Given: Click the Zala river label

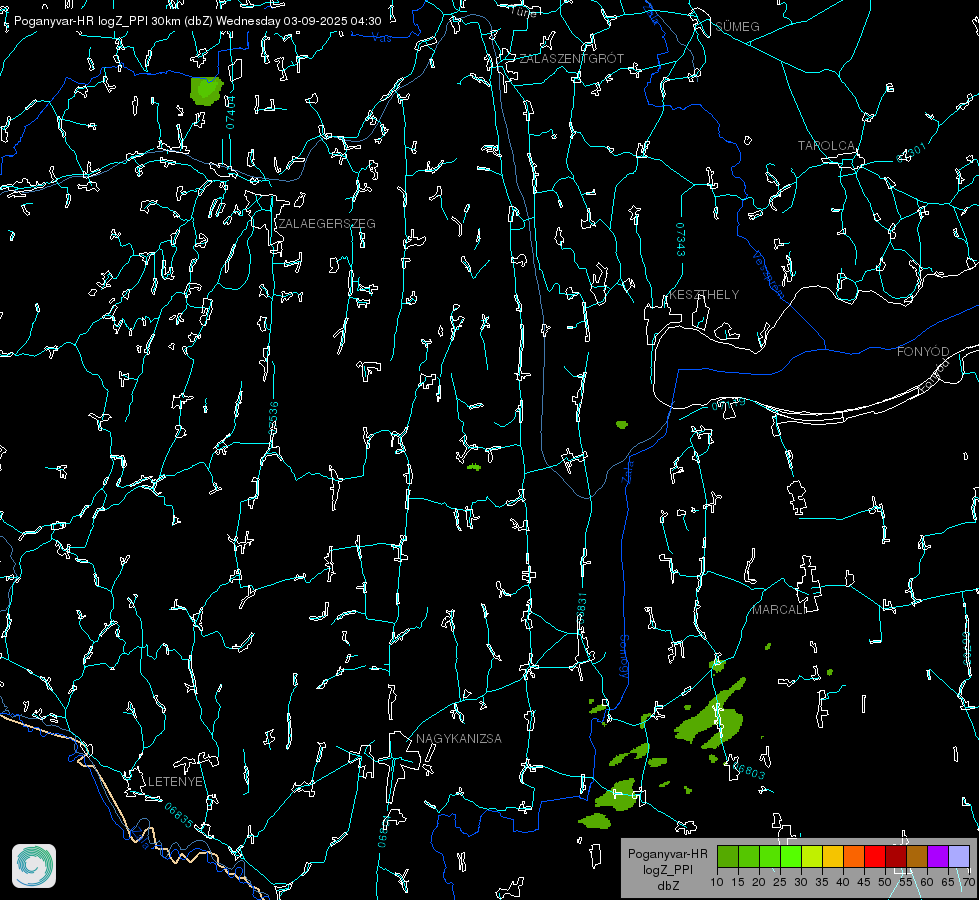Looking at the screenshot, I should coord(628,470).
